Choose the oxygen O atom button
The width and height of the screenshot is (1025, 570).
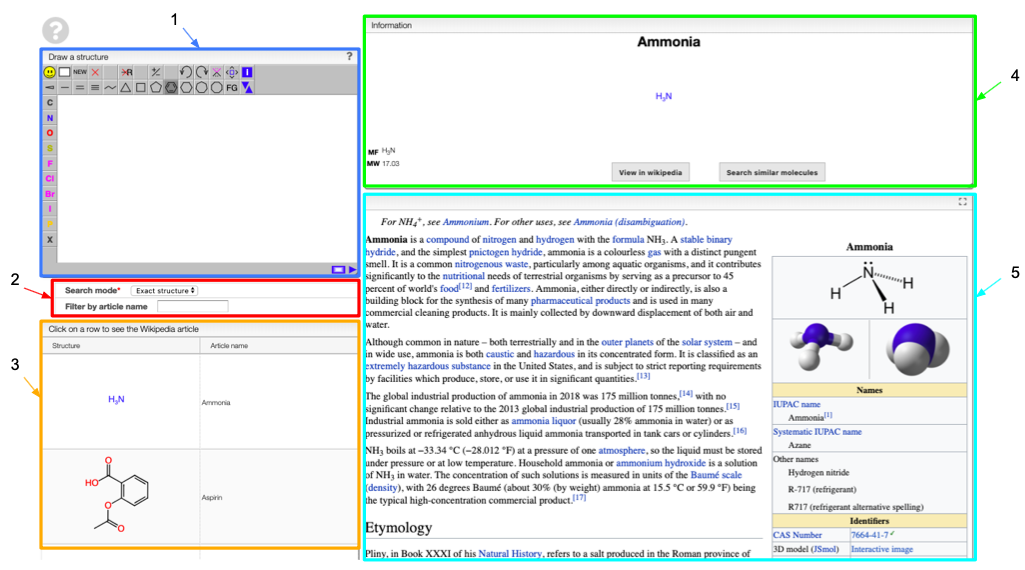[x=50, y=133]
